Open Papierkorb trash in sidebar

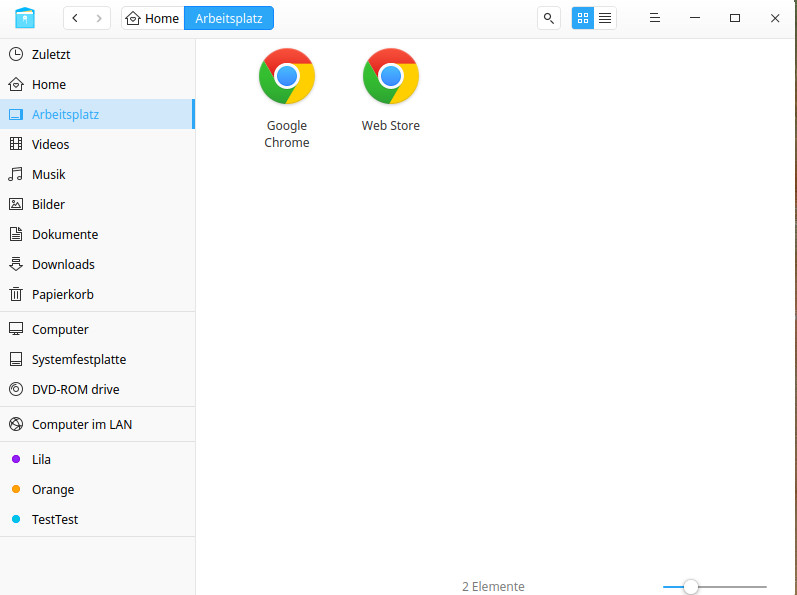tap(98, 294)
